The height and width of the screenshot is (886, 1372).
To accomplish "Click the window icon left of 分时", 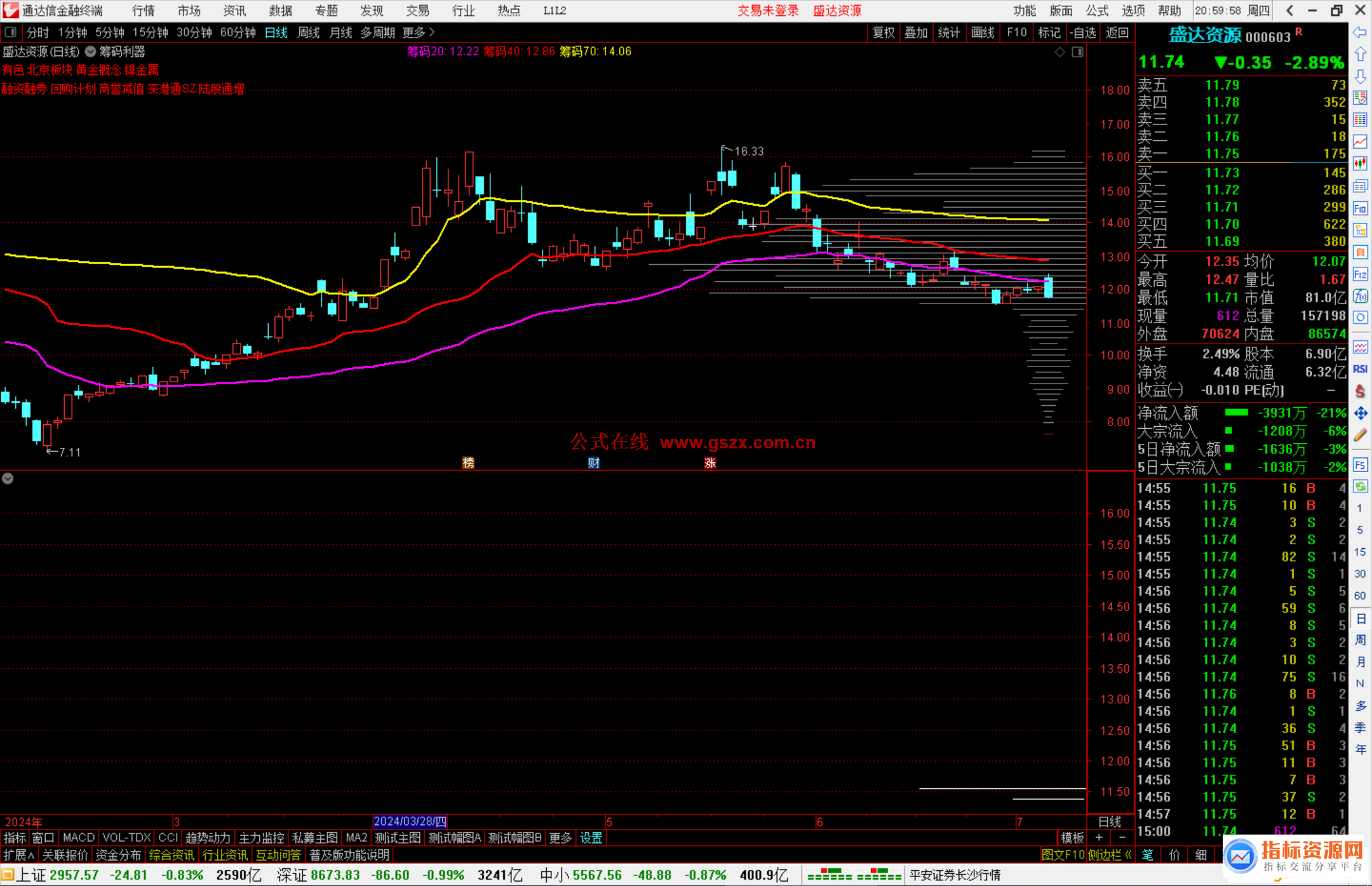I will tap(11, 32).
